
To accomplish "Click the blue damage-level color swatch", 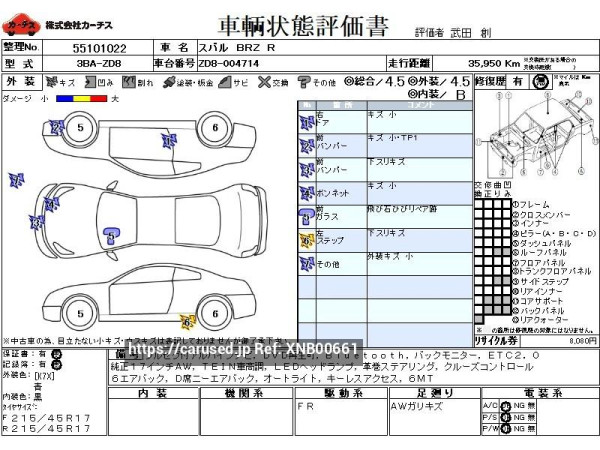I will point(63,99).
